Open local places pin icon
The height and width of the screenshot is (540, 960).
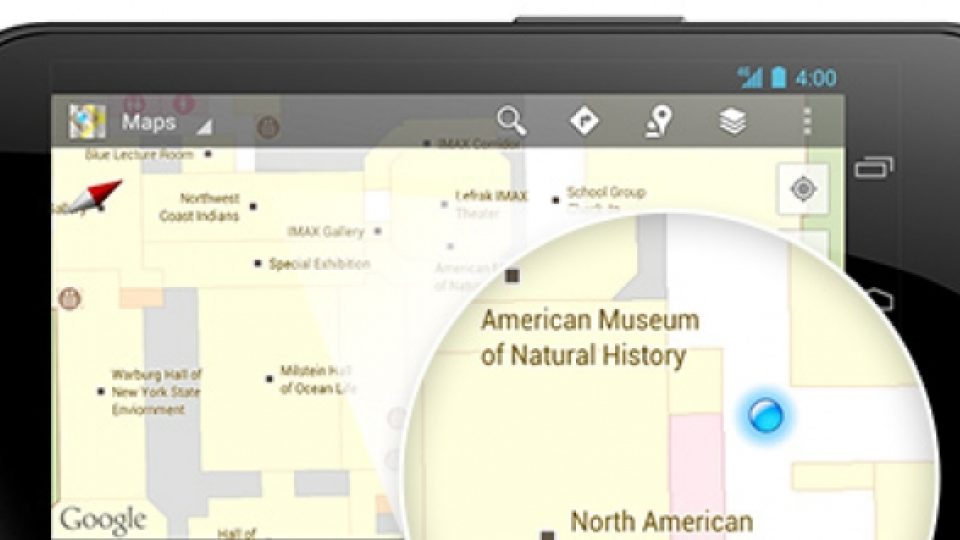[659, 121]
